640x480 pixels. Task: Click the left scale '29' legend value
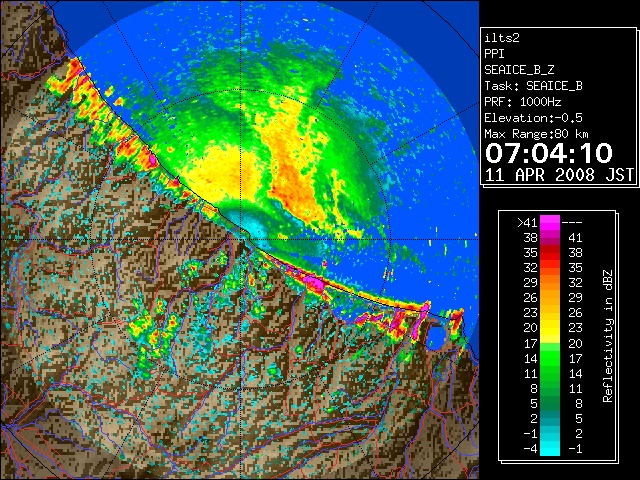pos(530,282)
